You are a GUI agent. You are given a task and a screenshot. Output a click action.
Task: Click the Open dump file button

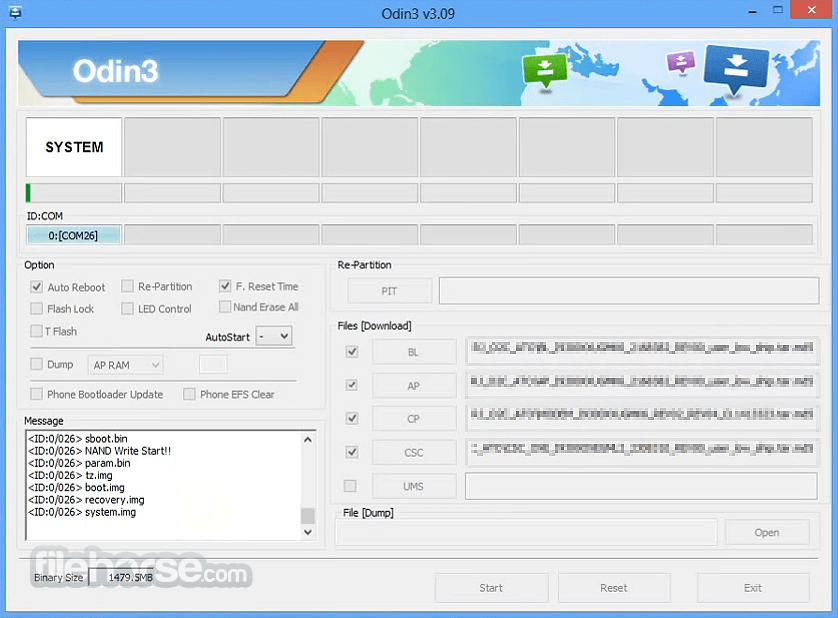point(766,532)
